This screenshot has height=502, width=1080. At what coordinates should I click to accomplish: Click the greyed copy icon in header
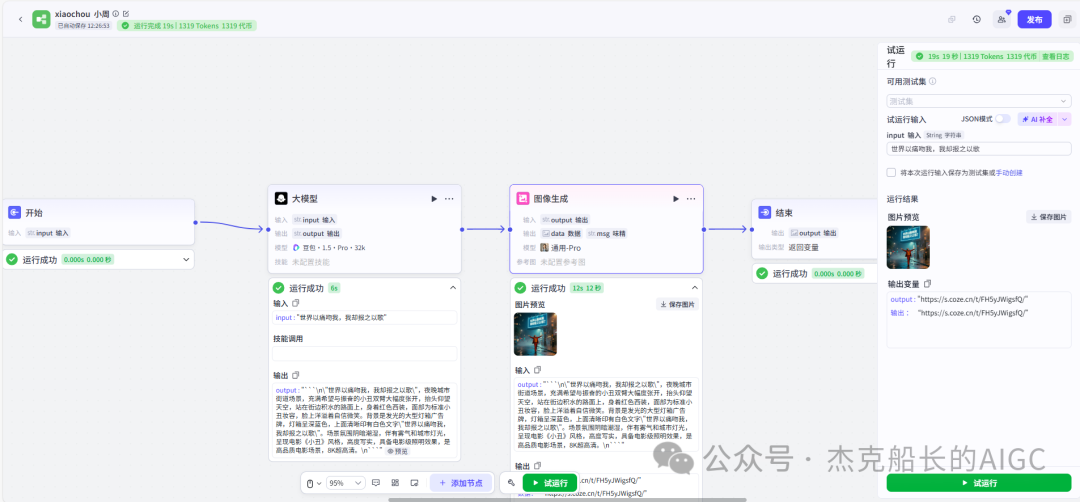tap(952, 19)
